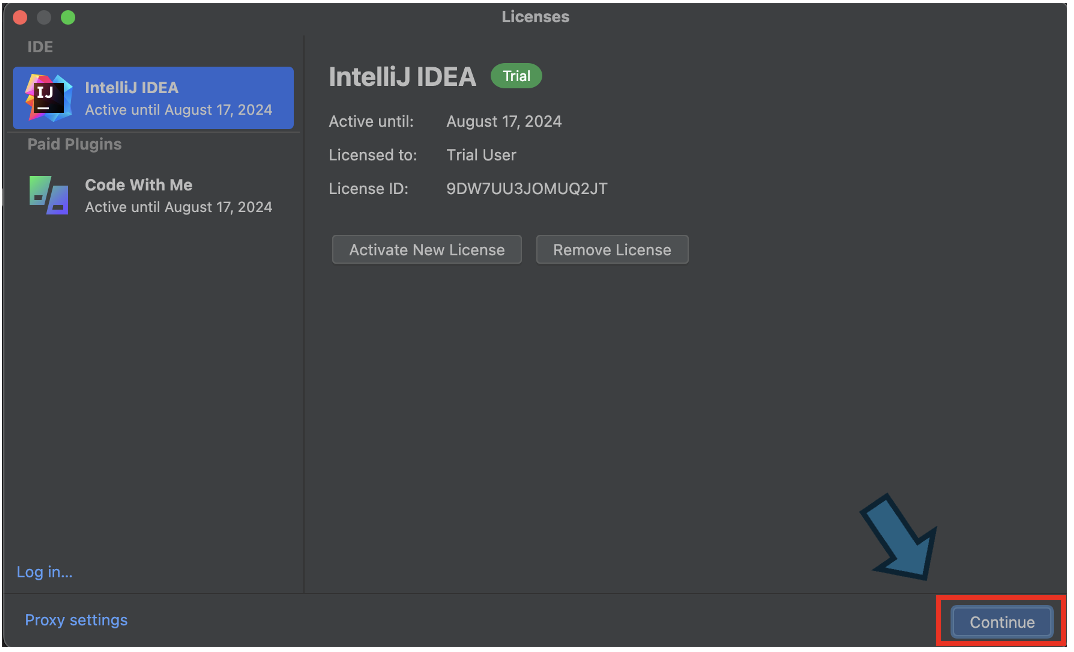The height and width of the screenshot is (652, 1074).
Task: Click the IntelliJ IDEA logo icon in sidebar
Action: pos(49,98)
